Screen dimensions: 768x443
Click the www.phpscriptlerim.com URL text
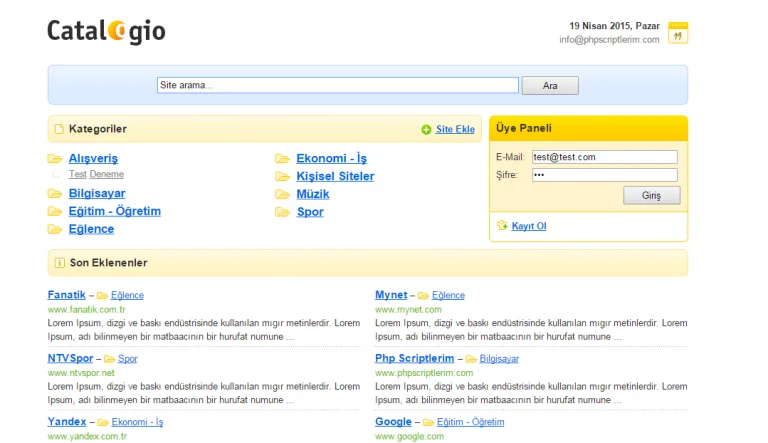[424, 373]
